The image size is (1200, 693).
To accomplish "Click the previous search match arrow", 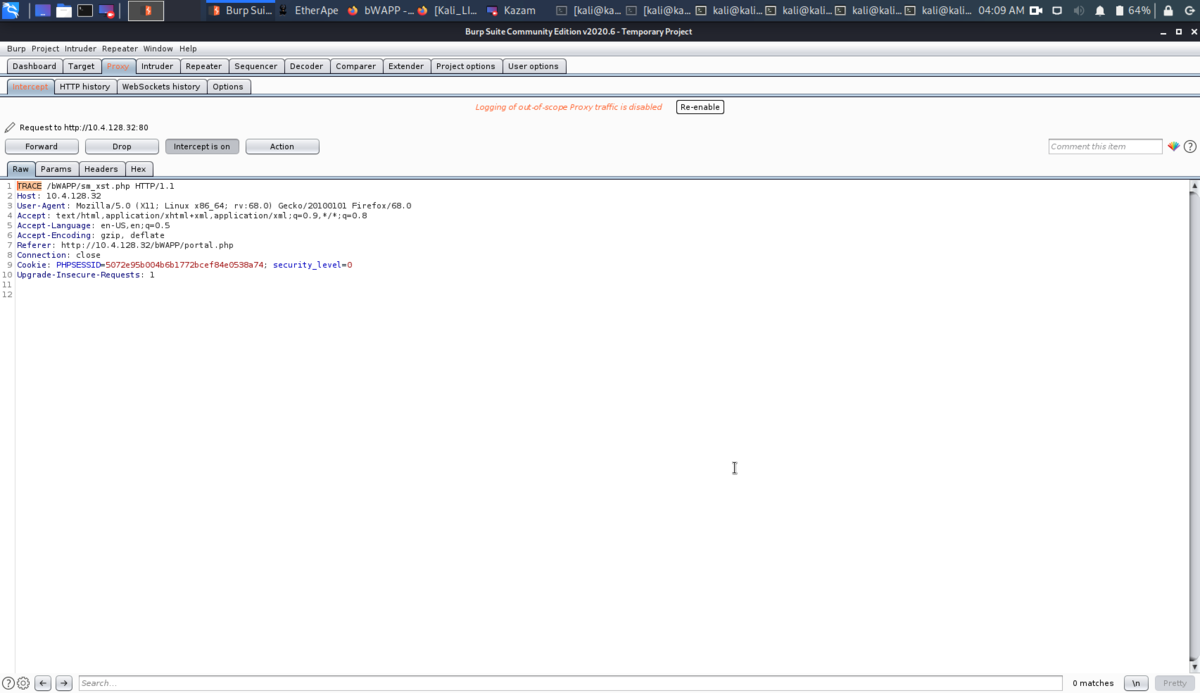I will [x=43, y=683].
